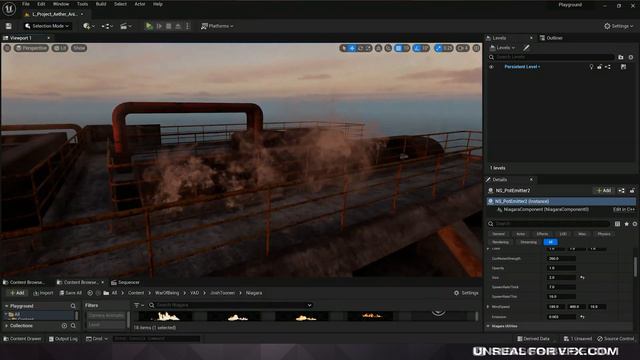This screenshot has height=360, width=640.
Task: Expand the Niagara Utilities section
Action: point(488,326)
